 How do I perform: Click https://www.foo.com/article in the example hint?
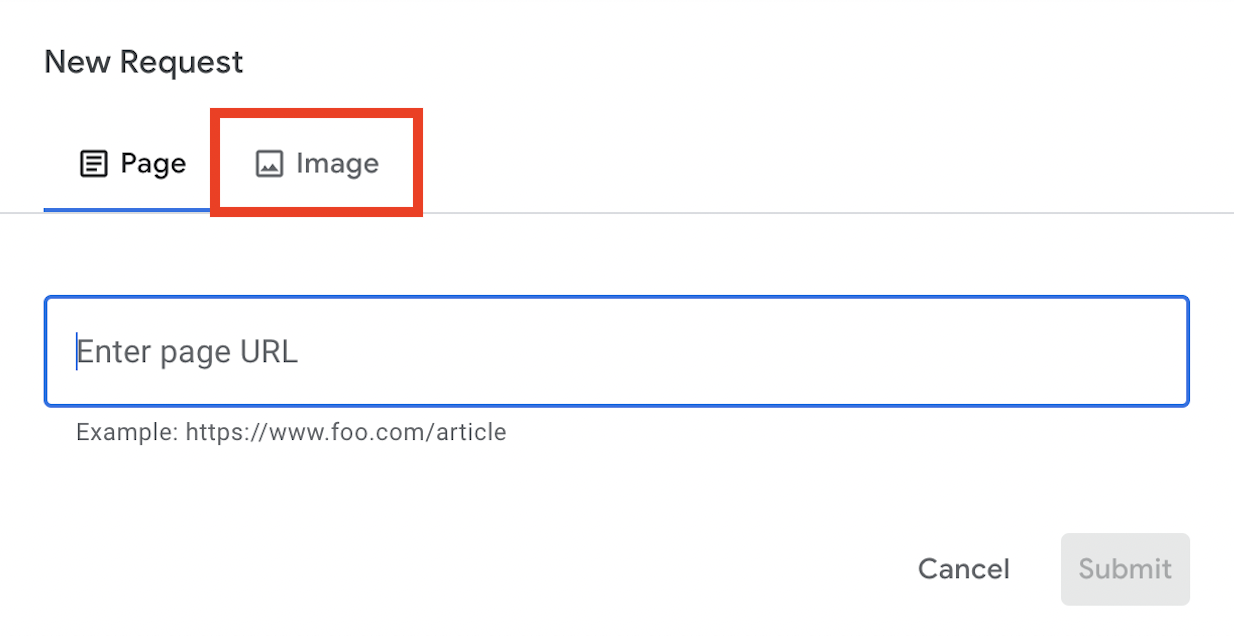tap(346, 433)
